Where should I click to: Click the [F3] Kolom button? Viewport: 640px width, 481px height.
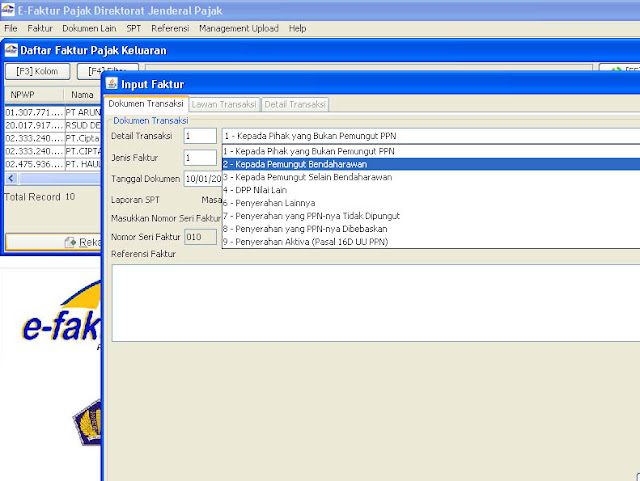[38, 71]
